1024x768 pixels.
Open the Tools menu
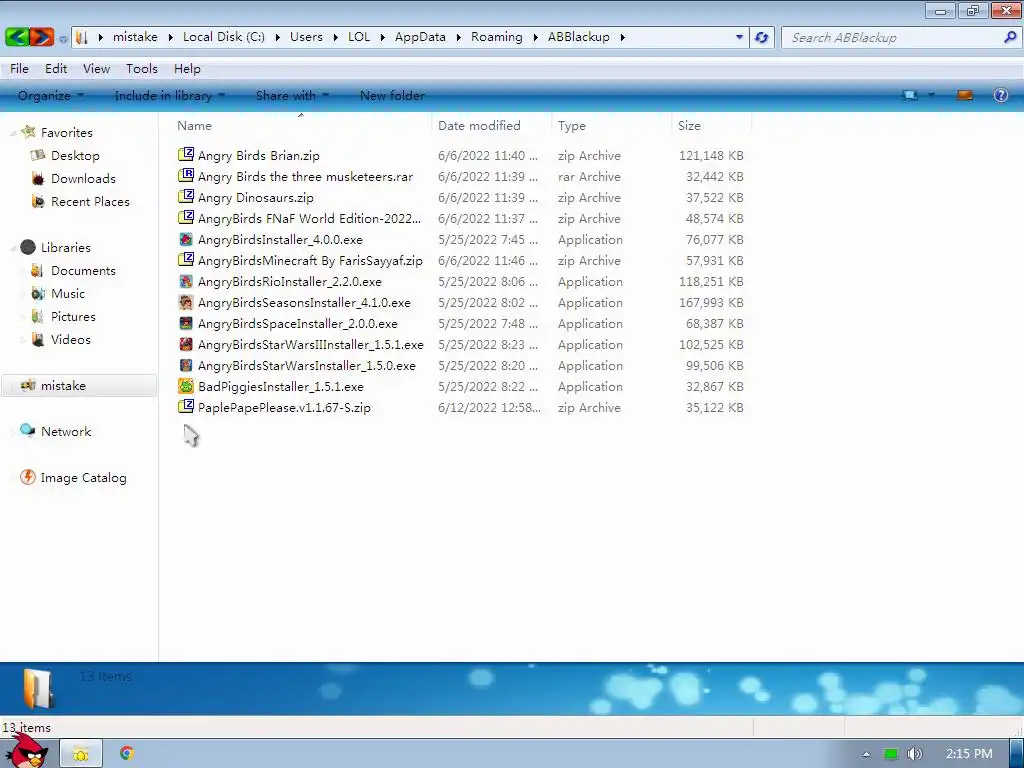[x=142, y=69]
